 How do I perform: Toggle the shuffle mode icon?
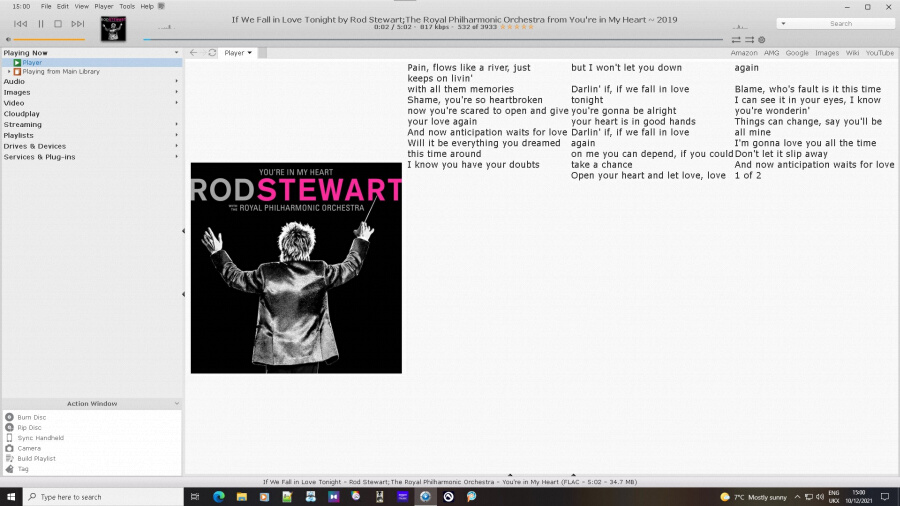tap(750, 40)
